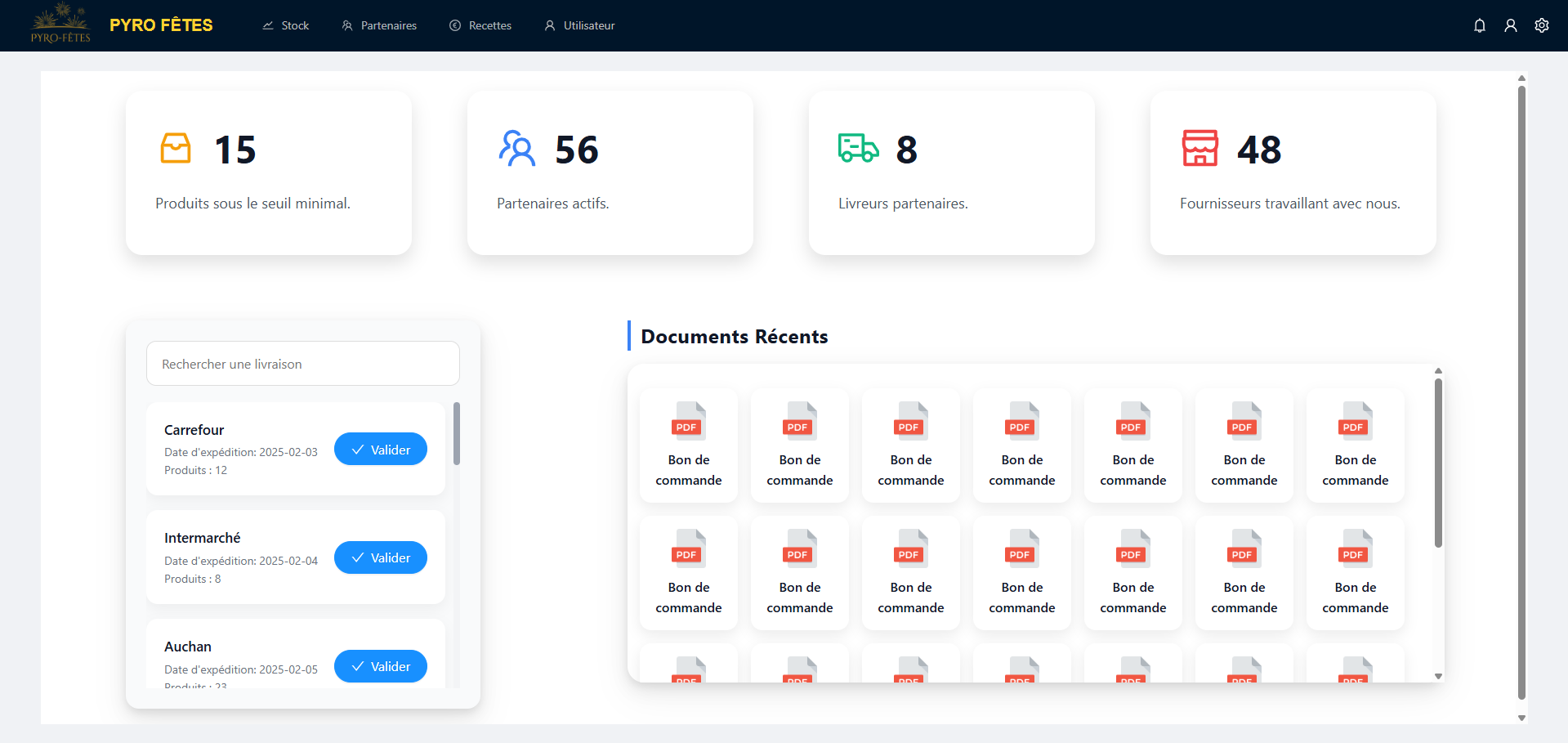The height and width of the screenshot is (743, 1568).
Task: Click the blue partners icon beside 56
Action: pos(517,149)
